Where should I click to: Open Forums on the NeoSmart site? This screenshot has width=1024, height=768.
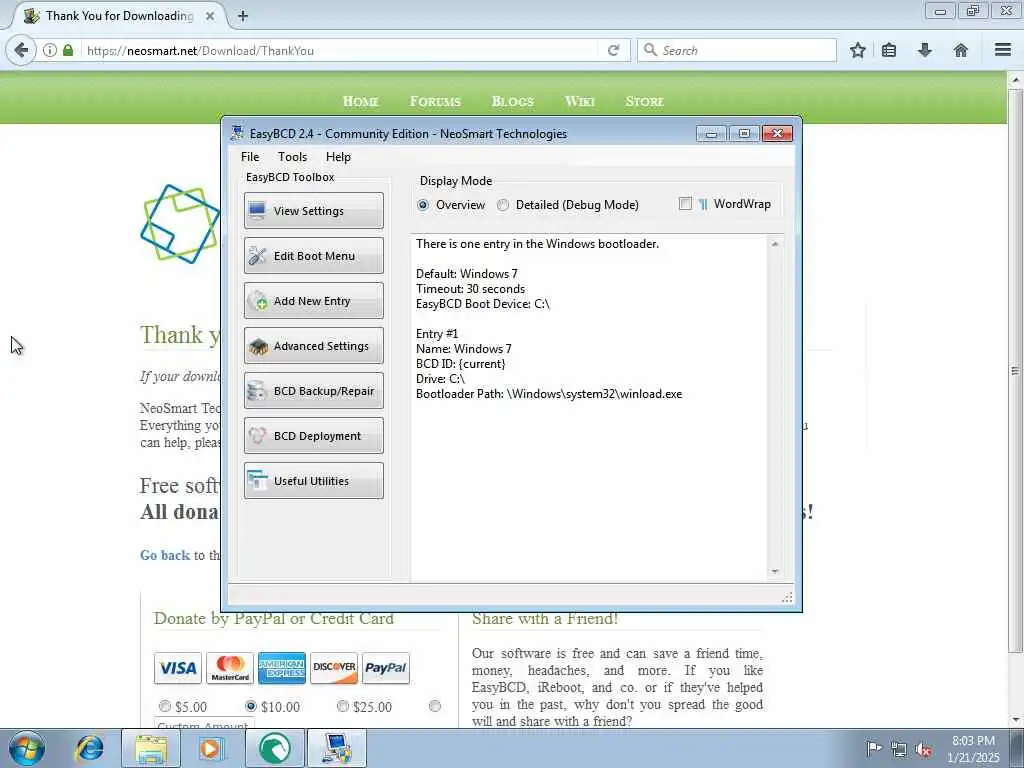click(435, 101)
